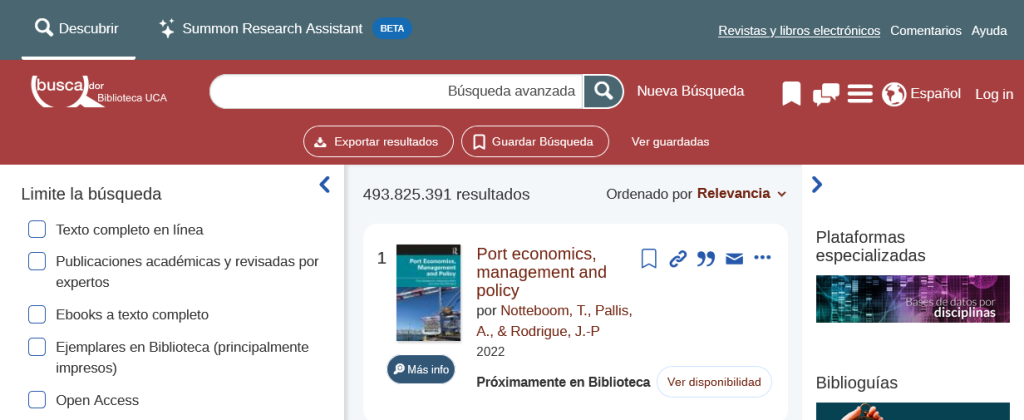Open the chat help icon in header

pos(826,94)
